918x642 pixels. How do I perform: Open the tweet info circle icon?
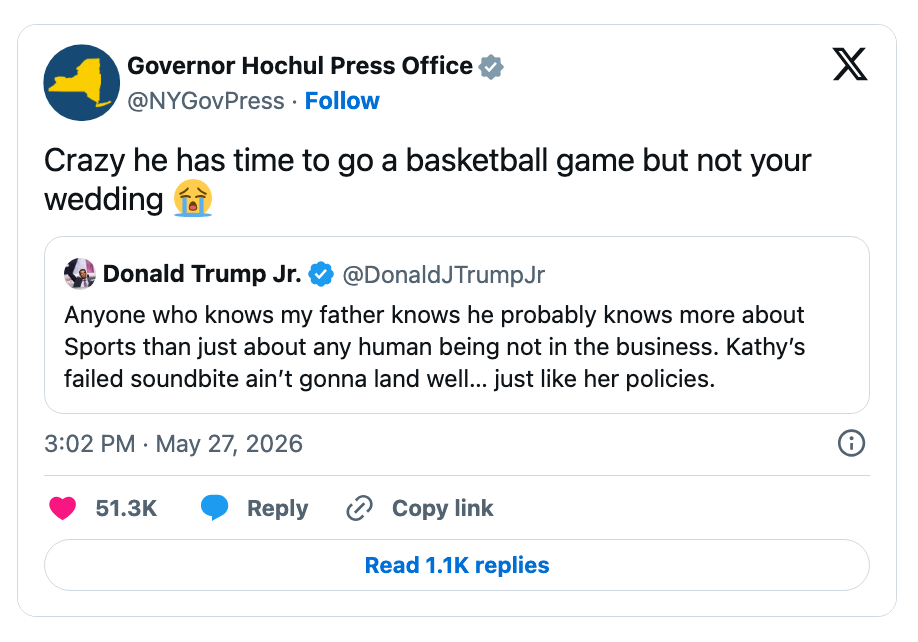pyautogui.click(x=851, y=443)
